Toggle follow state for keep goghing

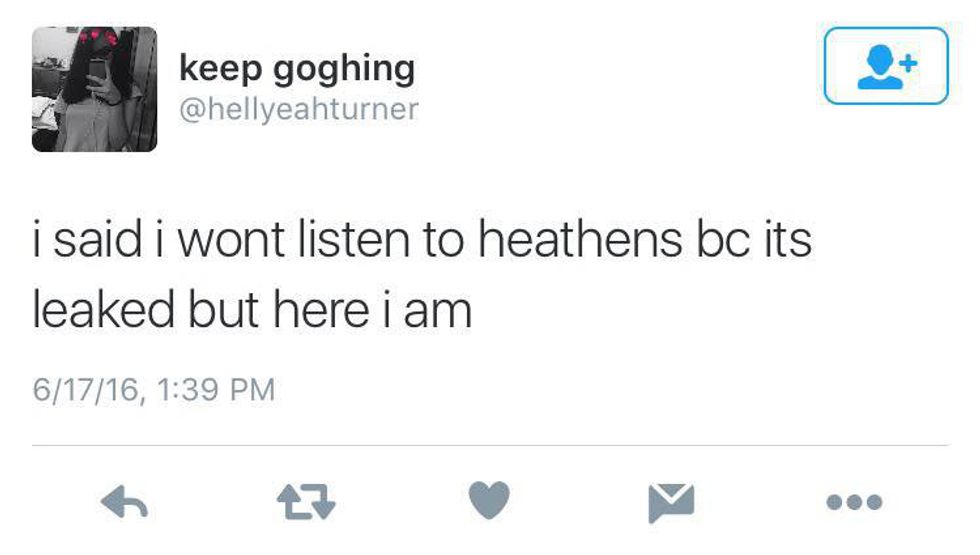(886, 66)
